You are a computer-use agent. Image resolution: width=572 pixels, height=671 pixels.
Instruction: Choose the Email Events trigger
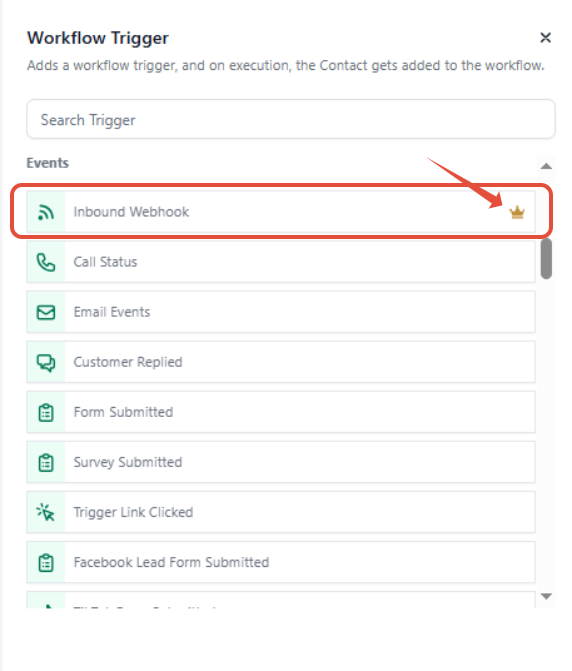tap(281, 312)
